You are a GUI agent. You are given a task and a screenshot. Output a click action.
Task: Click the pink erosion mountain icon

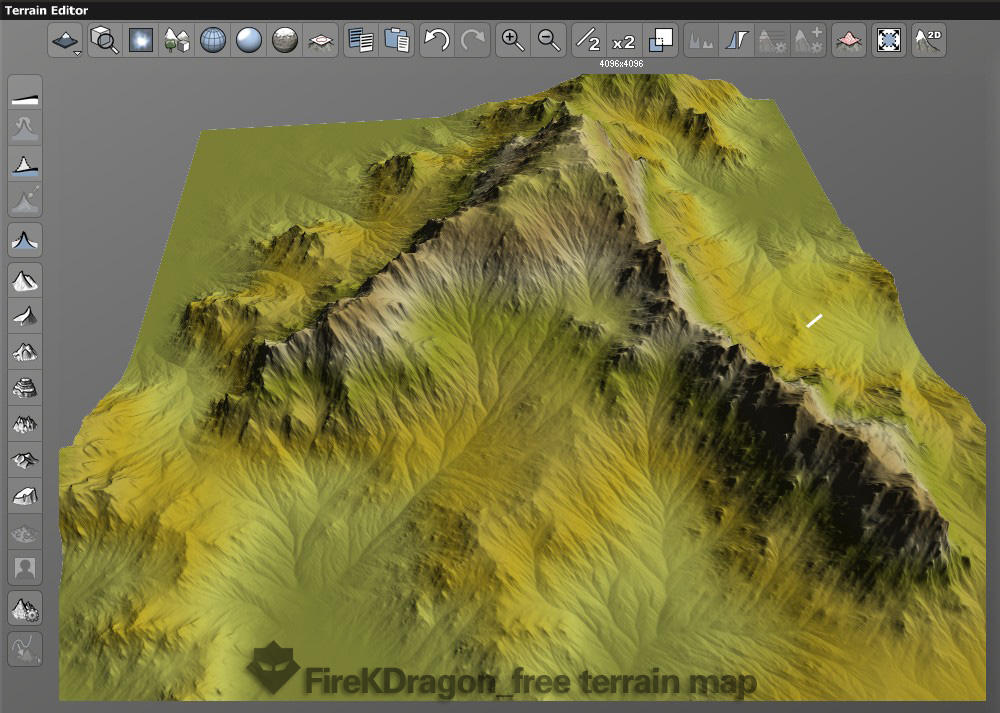tap(848, 40)
